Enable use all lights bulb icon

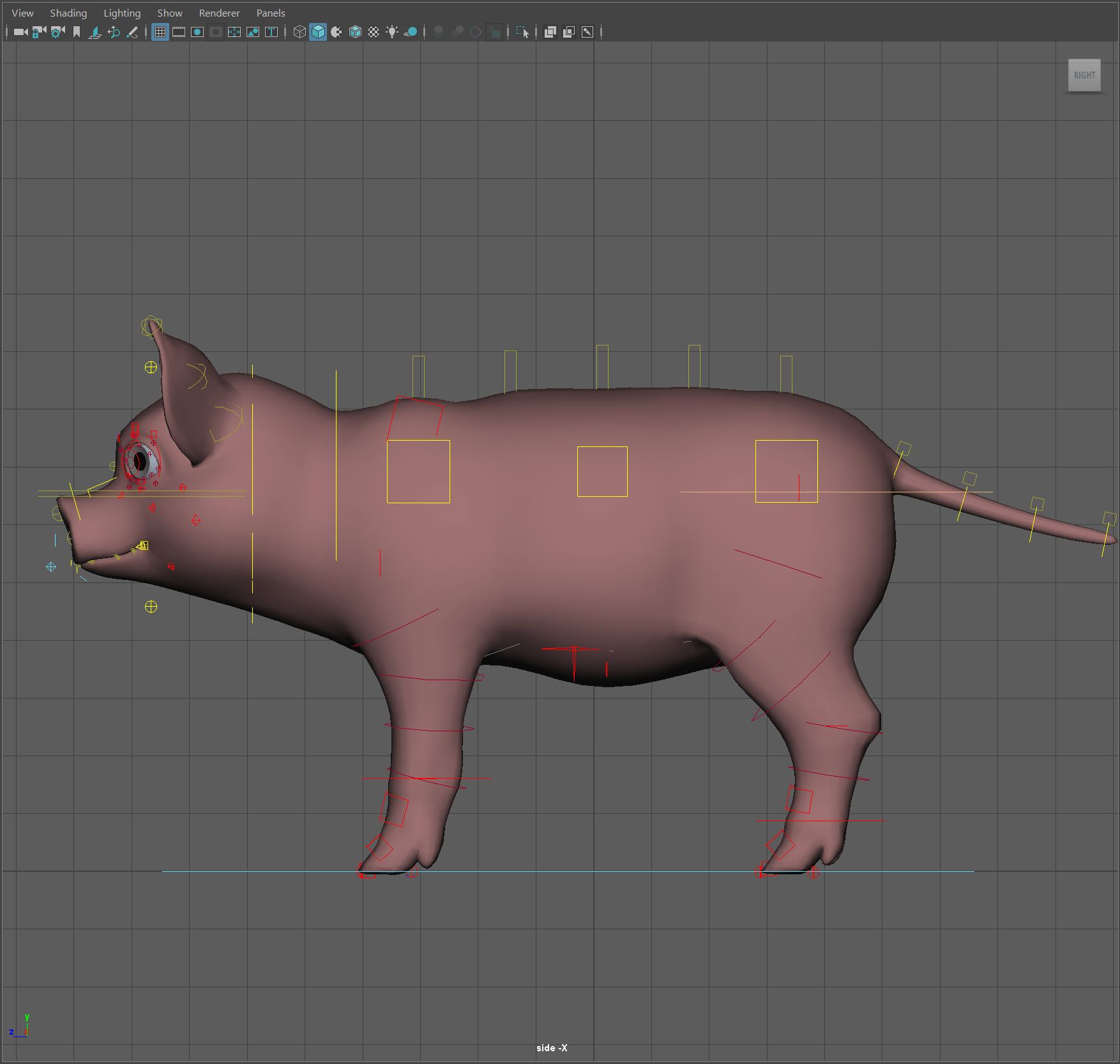[392, 32]
